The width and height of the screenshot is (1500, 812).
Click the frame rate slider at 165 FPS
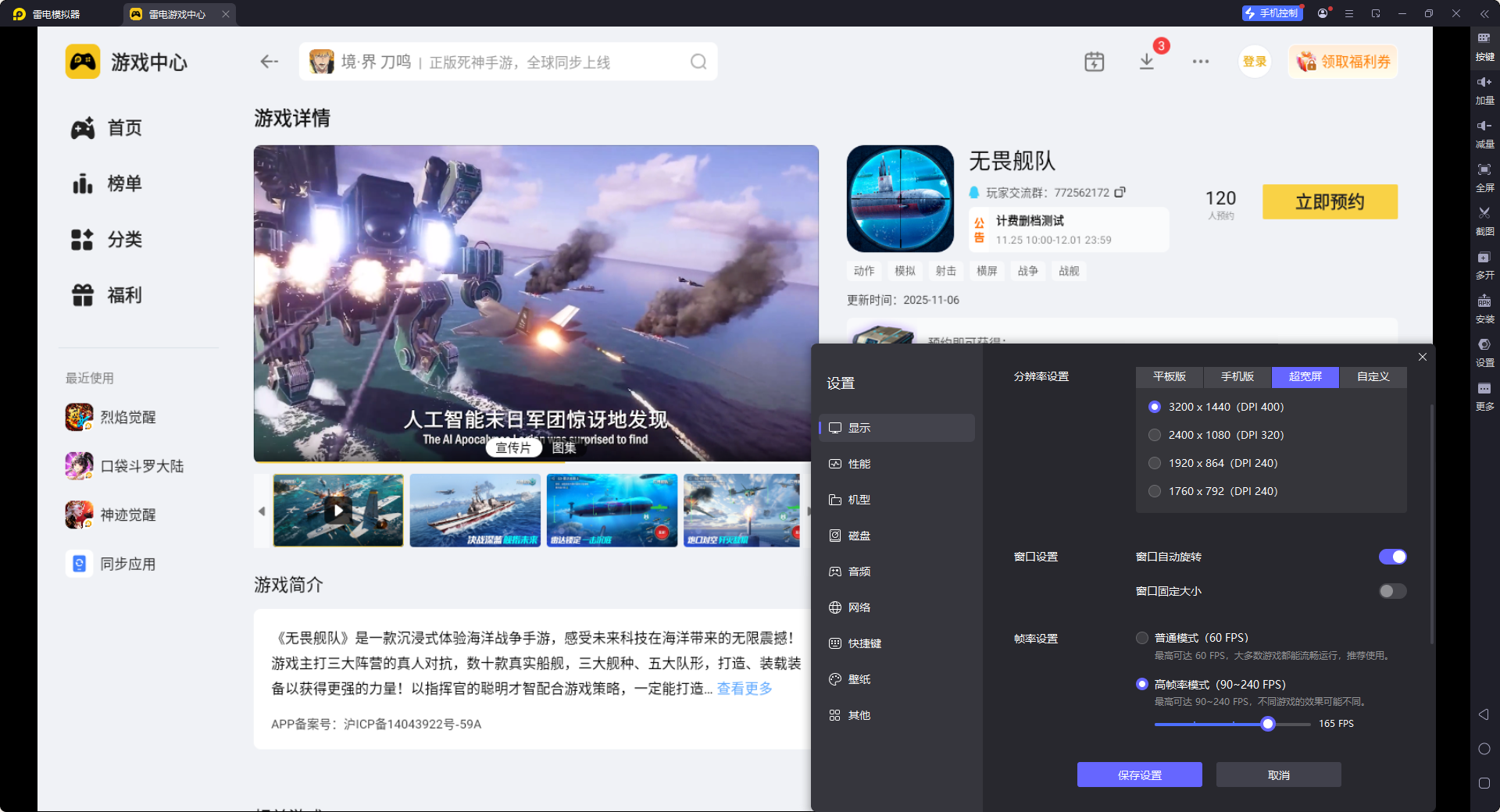(1268, 724)
